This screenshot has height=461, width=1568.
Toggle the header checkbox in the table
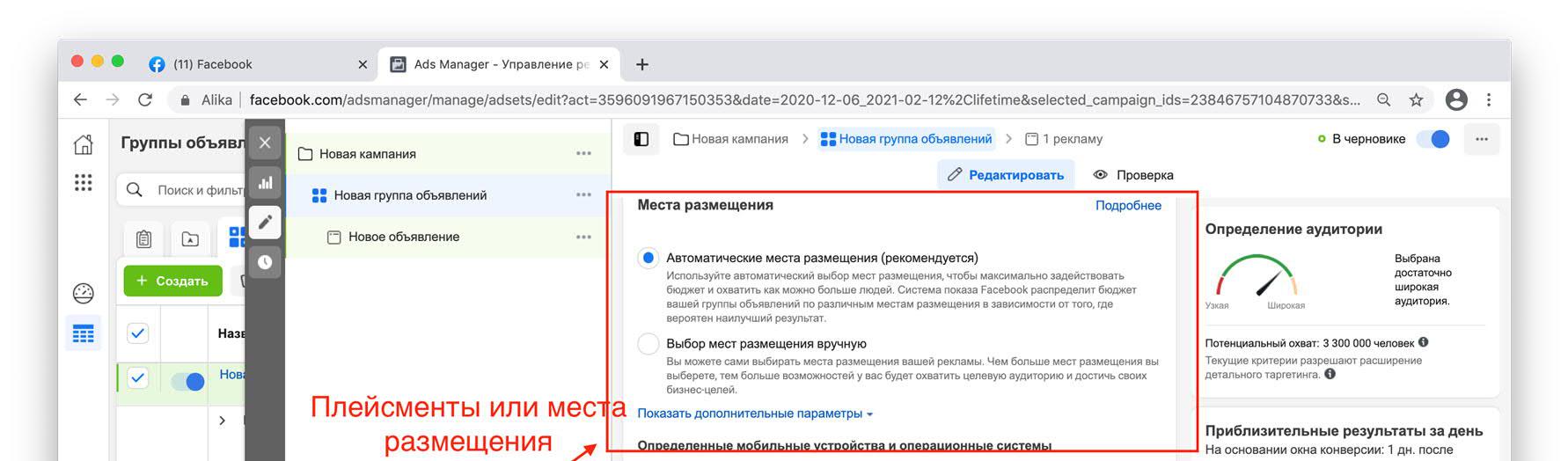pos(138,333)
